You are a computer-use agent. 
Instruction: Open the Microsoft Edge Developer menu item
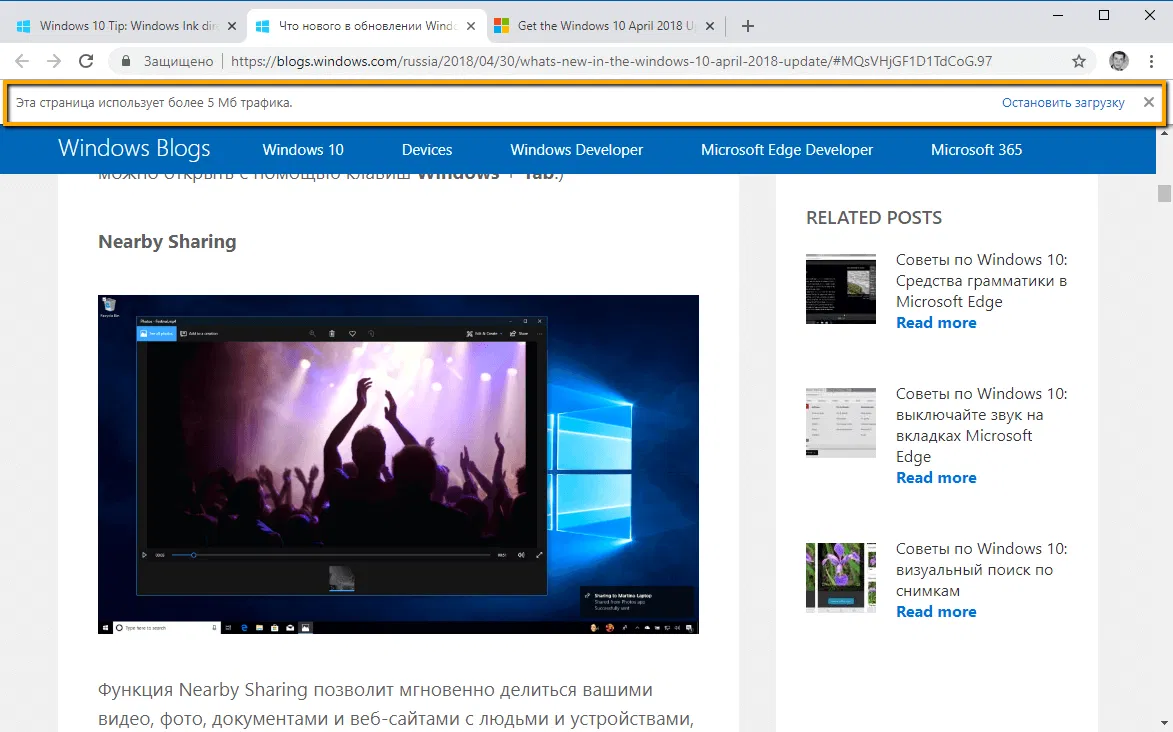[786, 150]
